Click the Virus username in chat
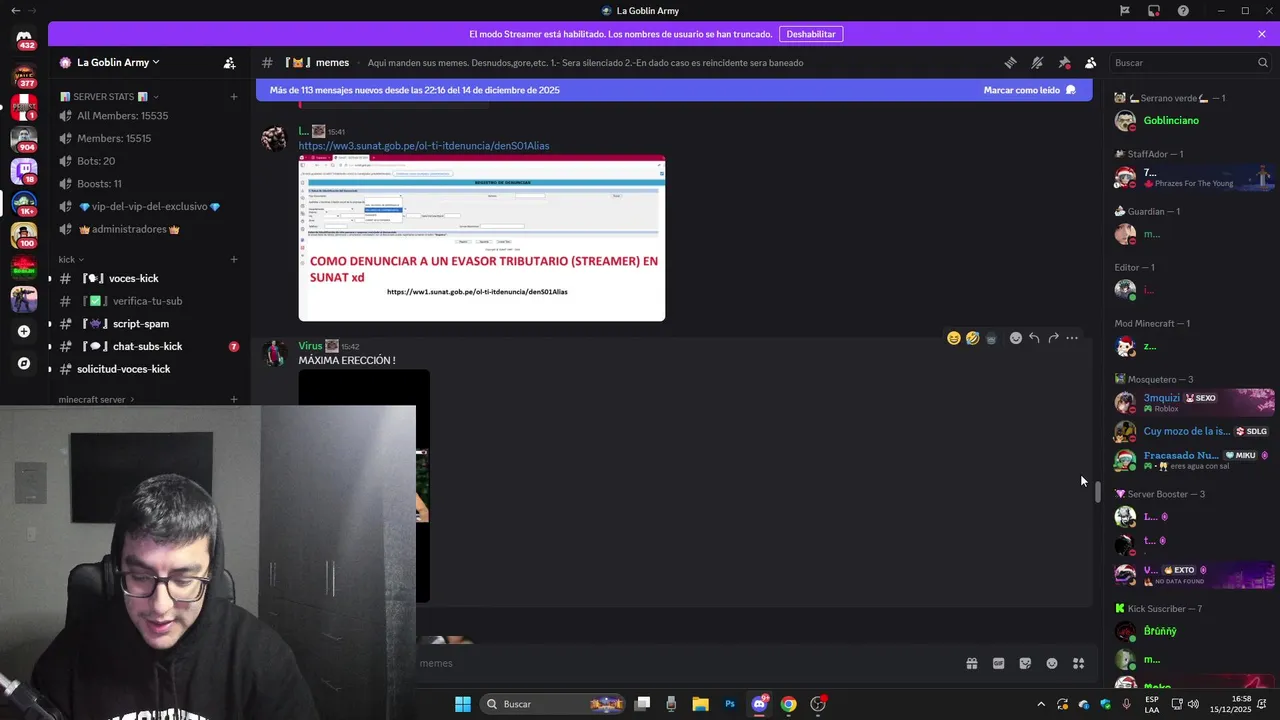Image resolution: width=1280 pixels, height=720 pixels. click(x=311, y=346)
